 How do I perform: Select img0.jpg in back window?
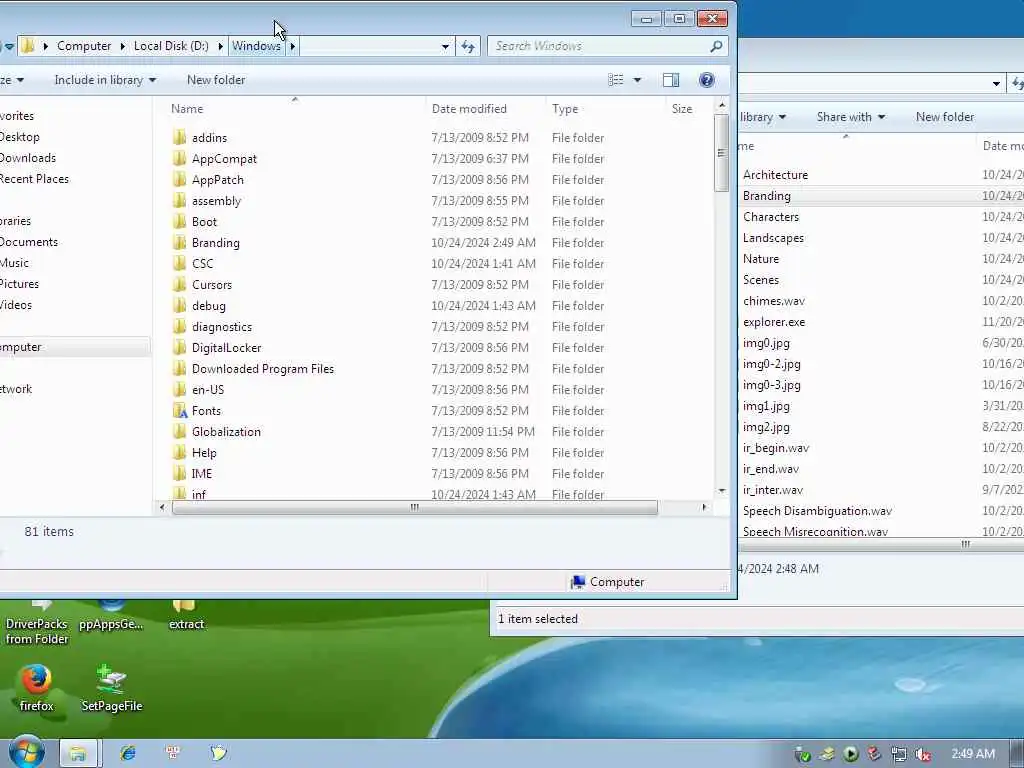tap(766, 343)
